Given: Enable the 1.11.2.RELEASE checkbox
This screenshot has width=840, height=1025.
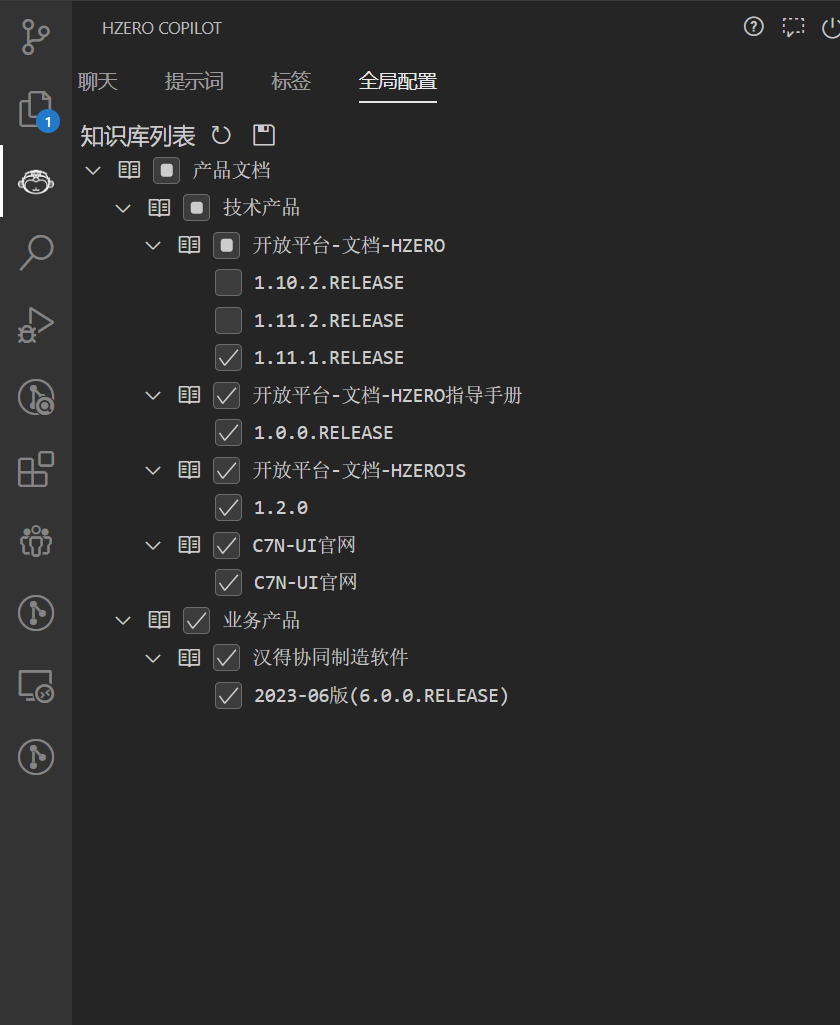Looking at the screenshot, I should click(x=228, y=321).
